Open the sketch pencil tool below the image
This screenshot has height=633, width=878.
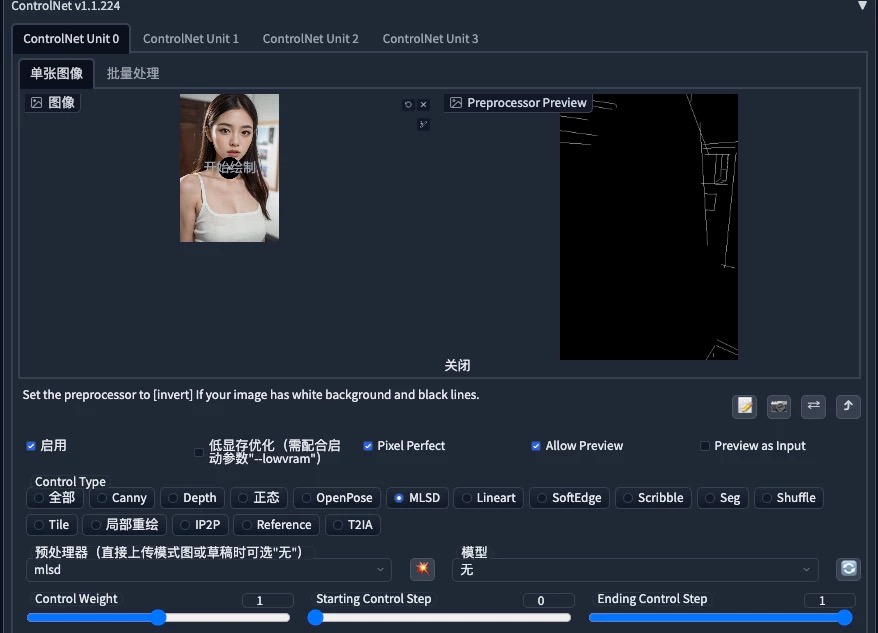423,124
